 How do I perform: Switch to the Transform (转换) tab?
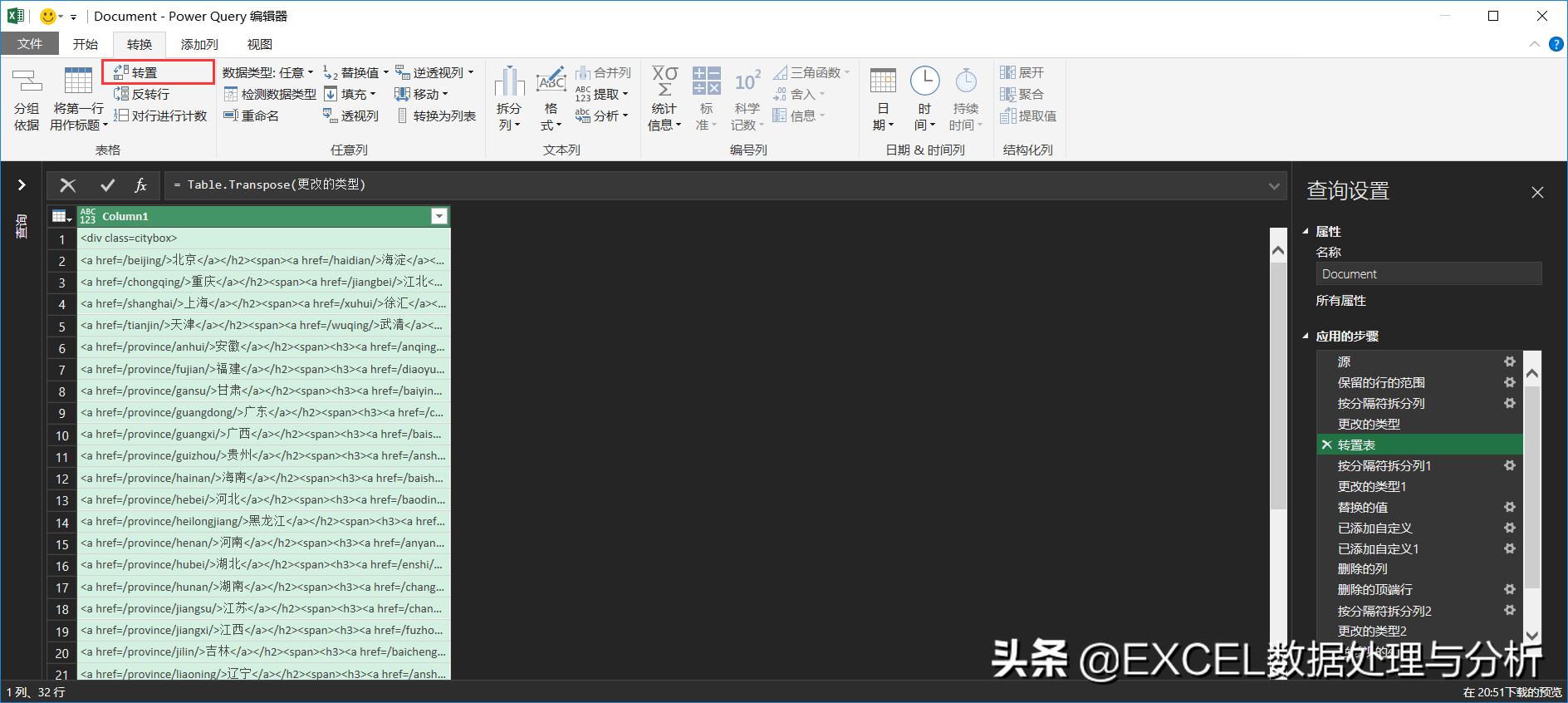coord(140,44)
